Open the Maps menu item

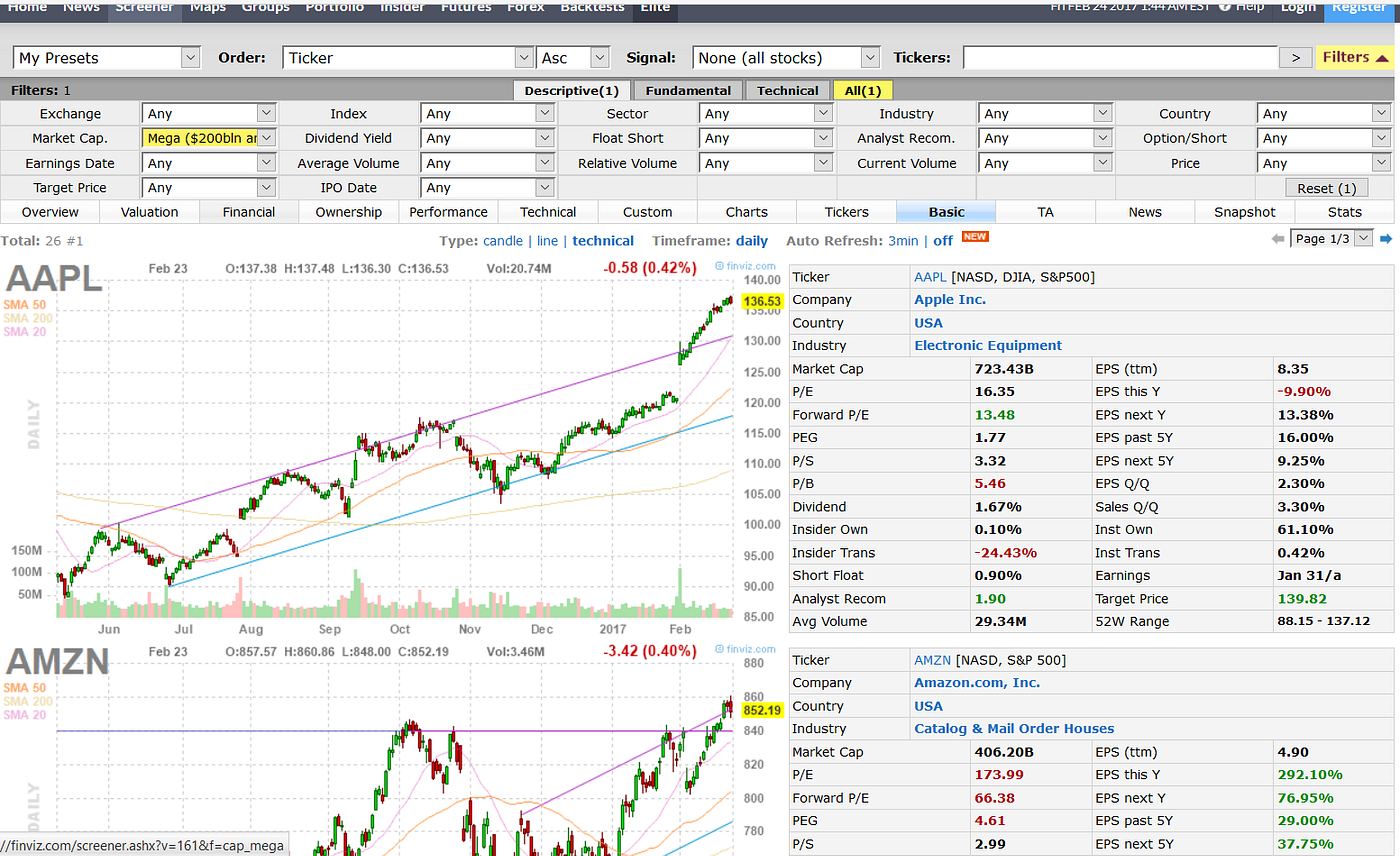click(208, 8)
